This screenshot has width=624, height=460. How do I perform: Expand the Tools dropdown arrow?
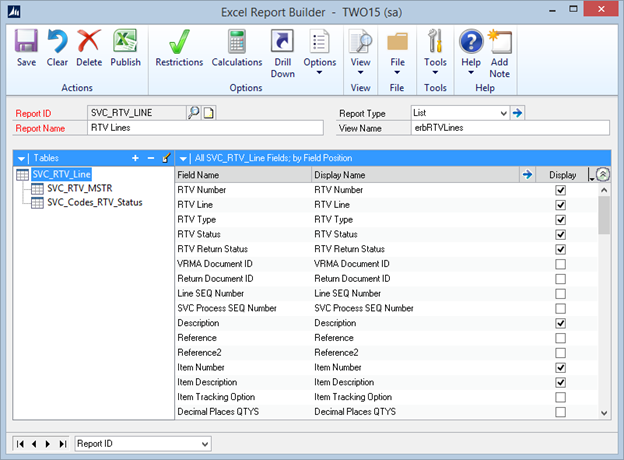pos(435,72)
